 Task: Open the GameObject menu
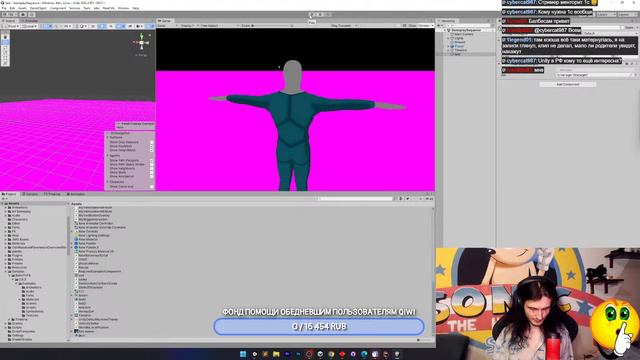(x=38, y=8)
